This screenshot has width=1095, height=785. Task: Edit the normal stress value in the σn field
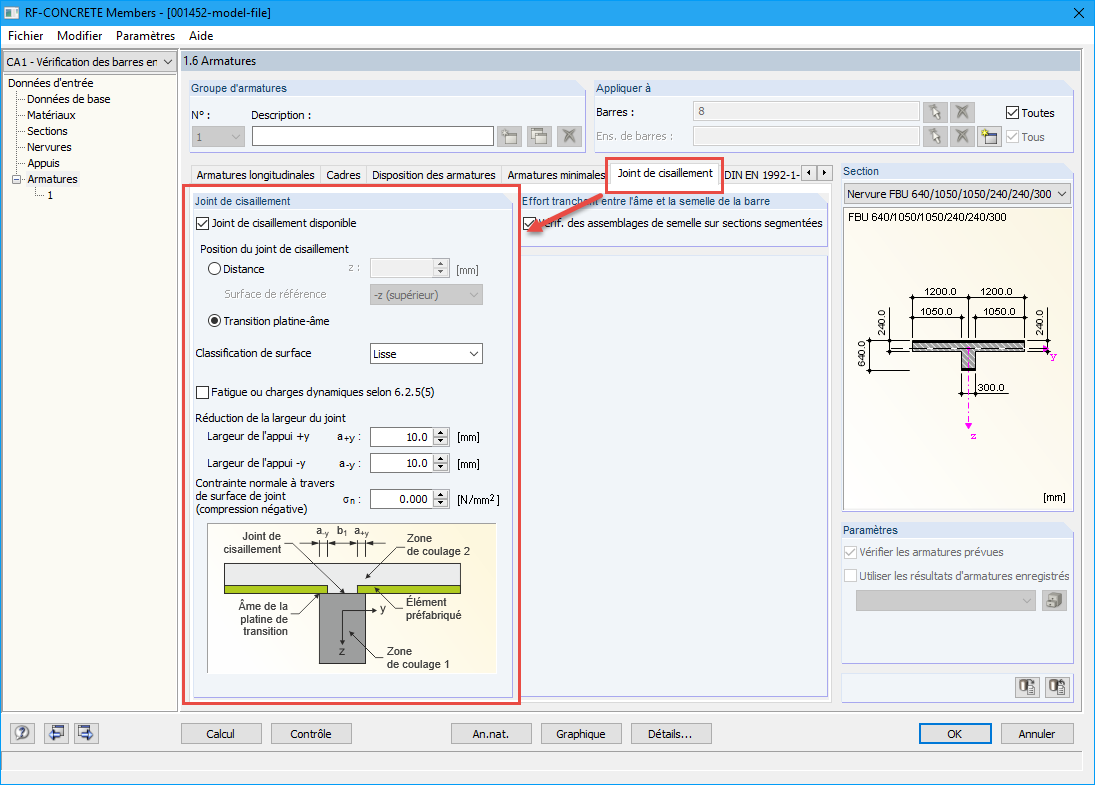pyautogui.click(x=400, y=498)
